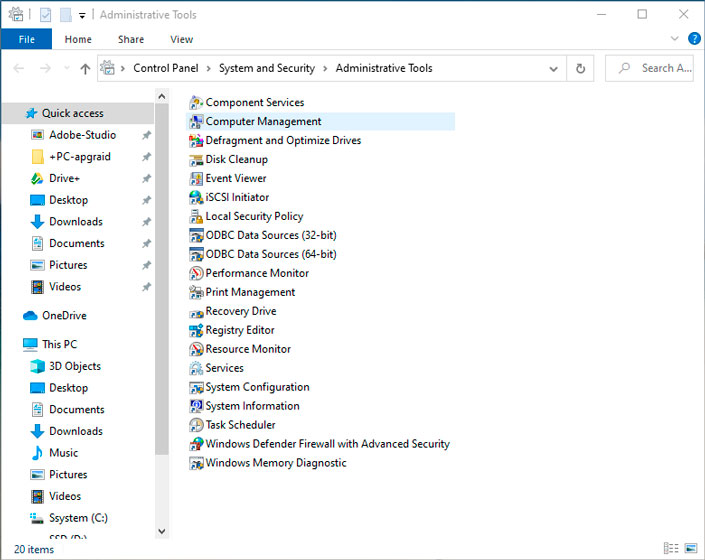Click the Disk Cleanup icon
705x560 pixels.
pyautogui.click(x=196, y=160)
